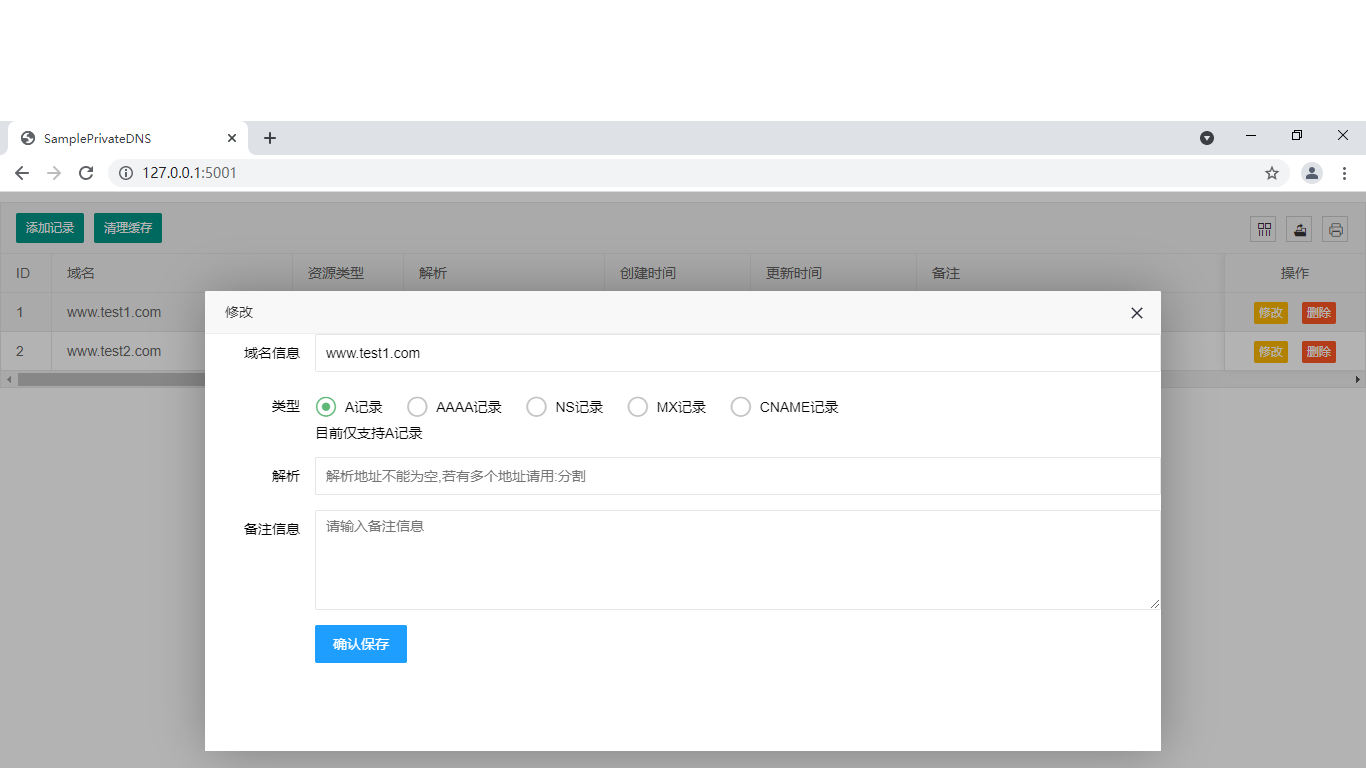Open the tab search dropdown icon

click(x=1207, y=138)
